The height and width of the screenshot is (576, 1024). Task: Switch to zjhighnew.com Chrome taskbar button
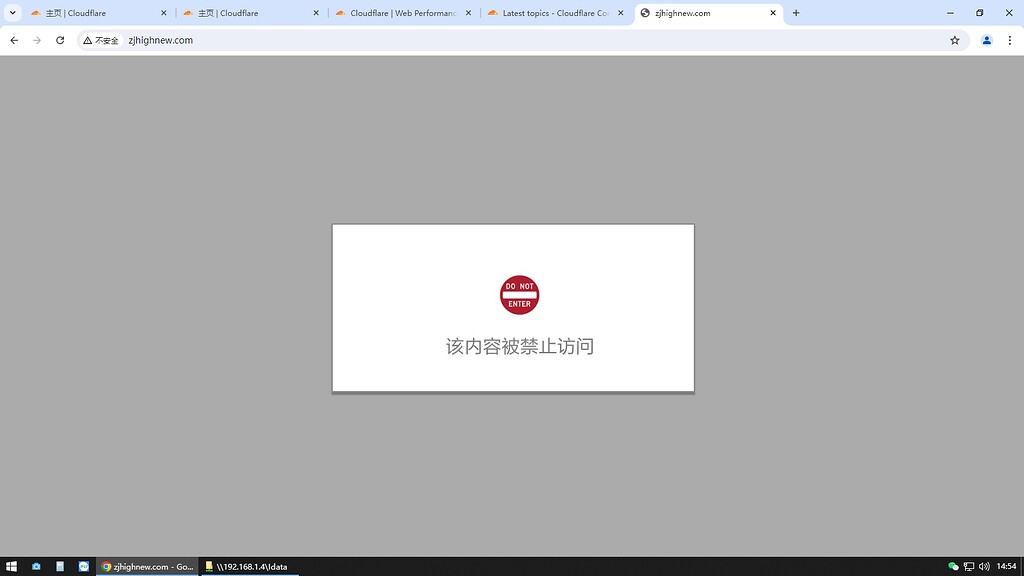148,566
